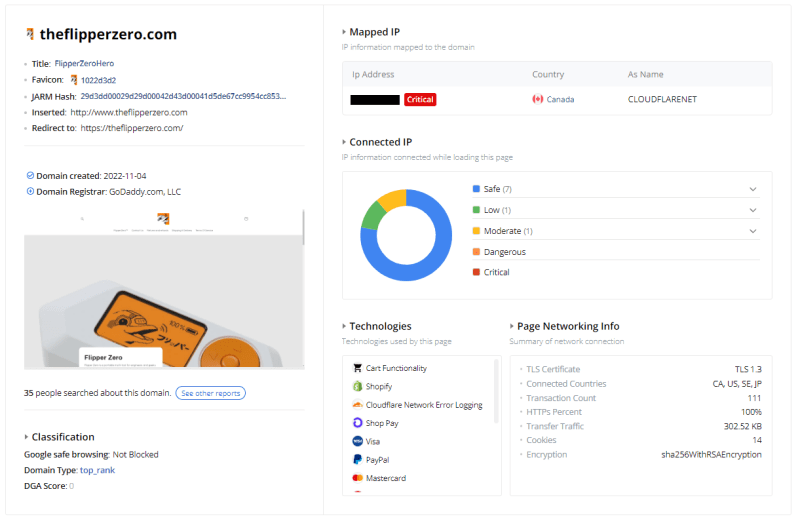Screen dimensions: 800x523
Task: Expand the Safe (7) row chevron
Action: 753,189
